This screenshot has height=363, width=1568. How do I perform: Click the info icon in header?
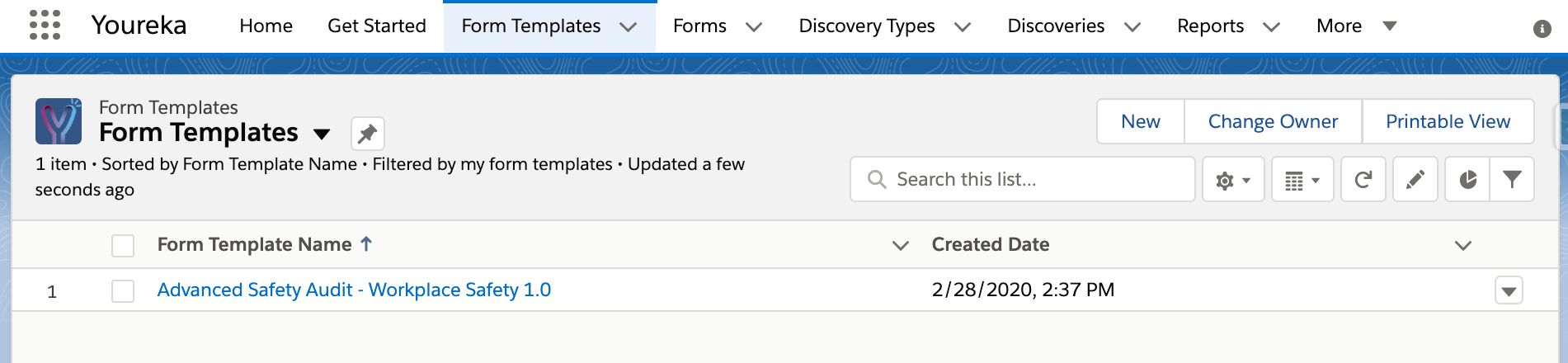pos(1542,29)
